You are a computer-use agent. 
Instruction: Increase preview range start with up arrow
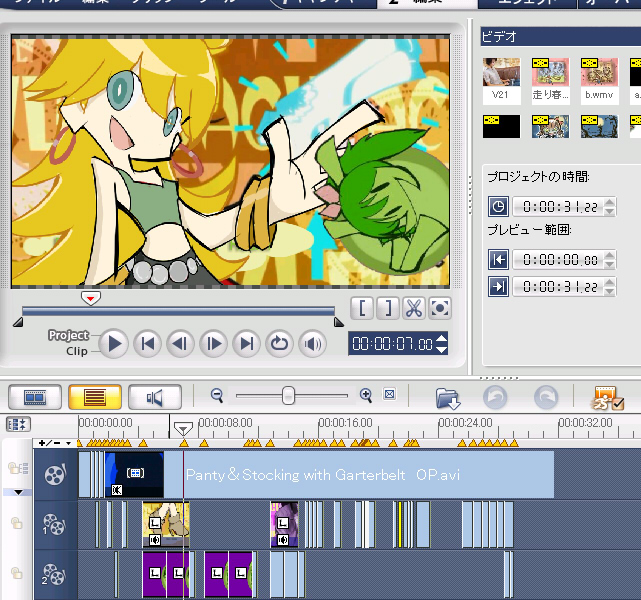point(610,255)
